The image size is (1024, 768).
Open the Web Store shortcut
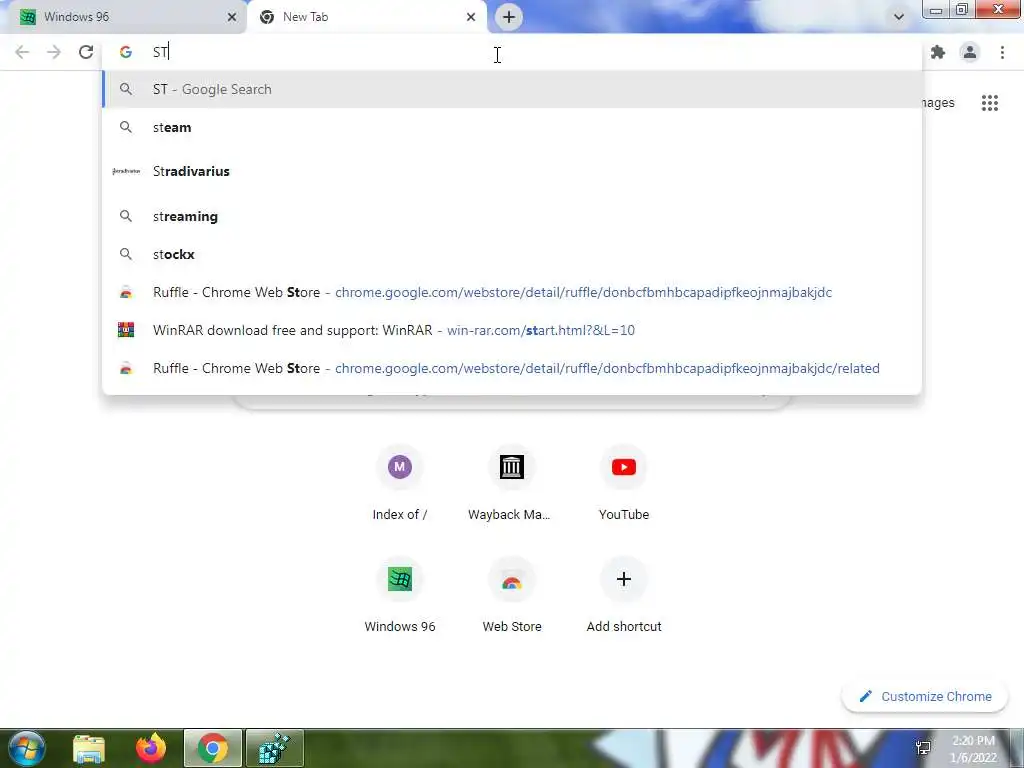(511, 596)
